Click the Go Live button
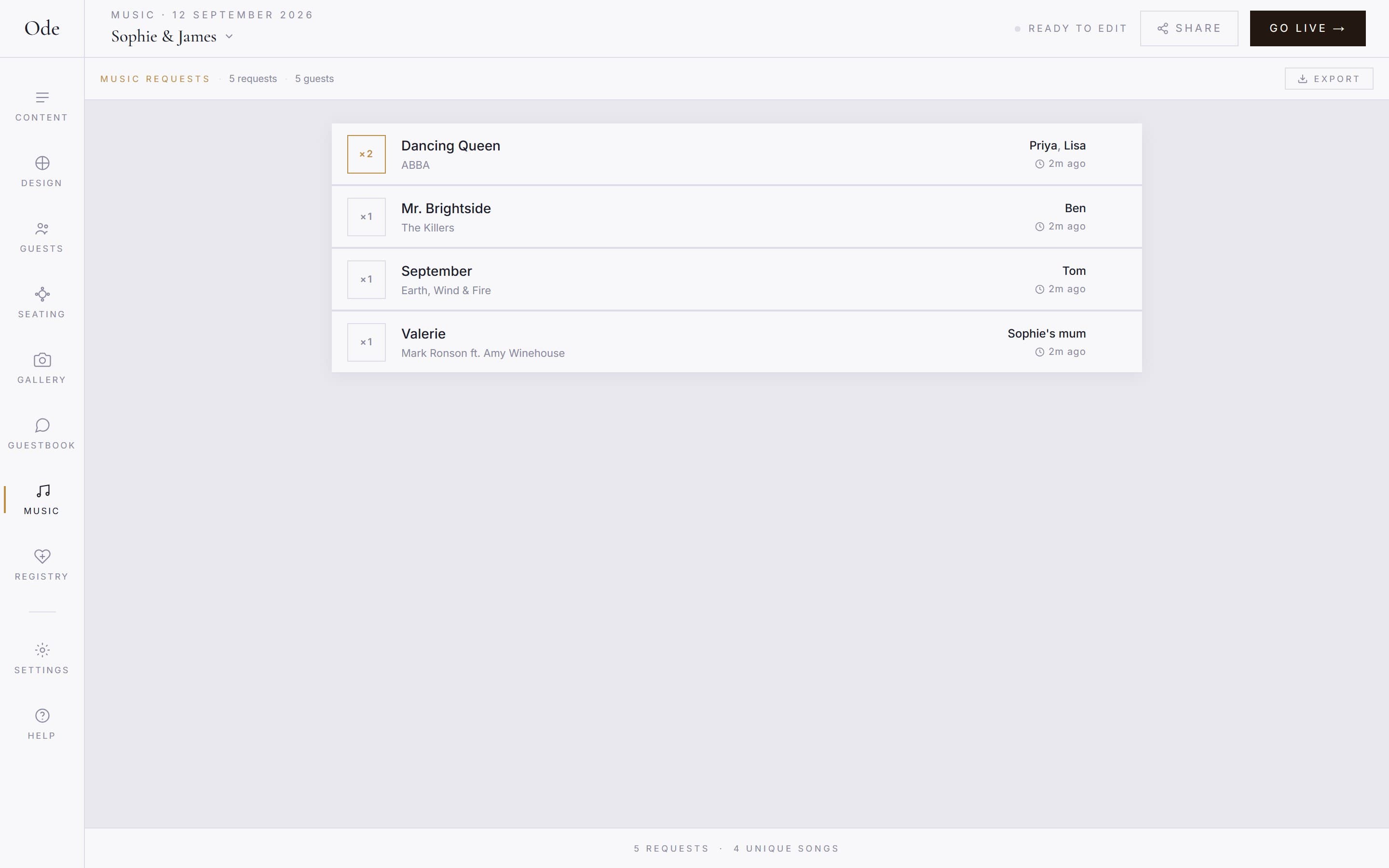This screenshot has width=1389, height=868. 1307,28
